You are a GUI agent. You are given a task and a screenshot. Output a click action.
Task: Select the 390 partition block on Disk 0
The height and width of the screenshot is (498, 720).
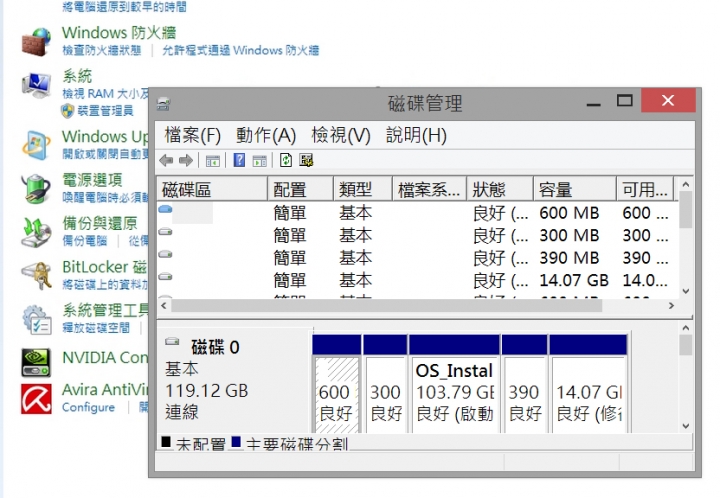tap(524, 384)
